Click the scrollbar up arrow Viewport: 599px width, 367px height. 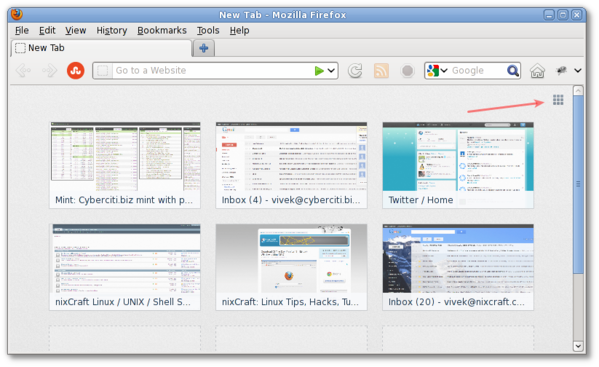(x=578, y=91)
